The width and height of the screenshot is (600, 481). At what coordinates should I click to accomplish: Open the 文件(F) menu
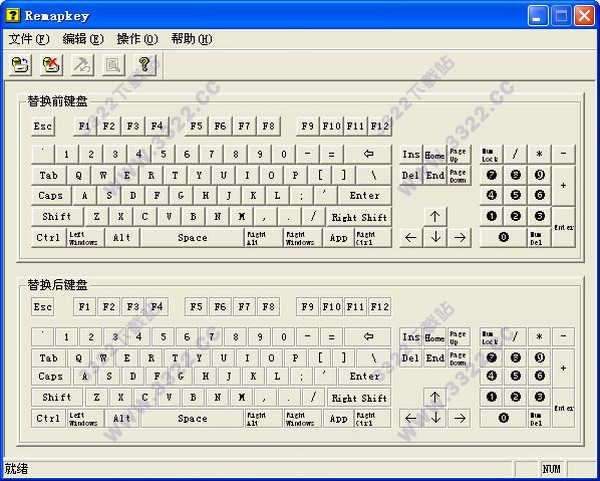(x=28, y=39)
